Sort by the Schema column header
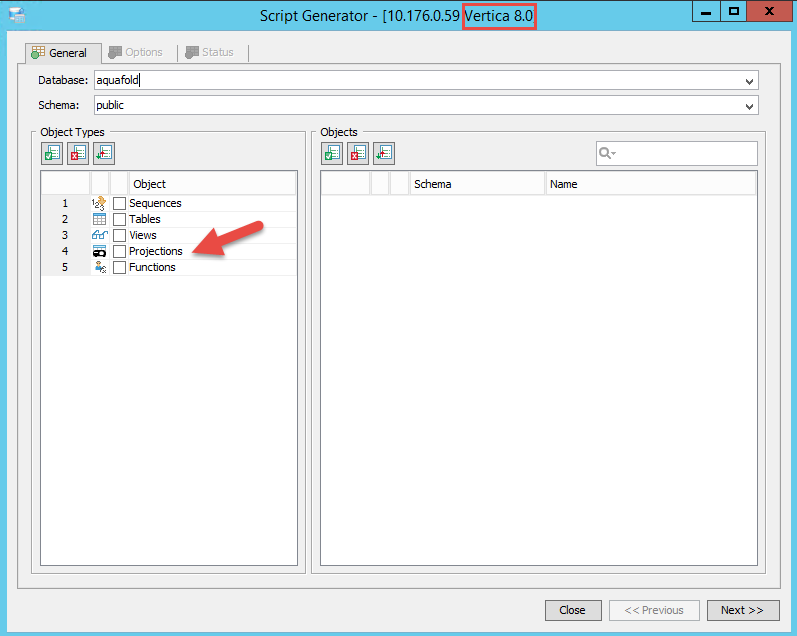Viewport: 797px width, 636px height. [477, 184]
